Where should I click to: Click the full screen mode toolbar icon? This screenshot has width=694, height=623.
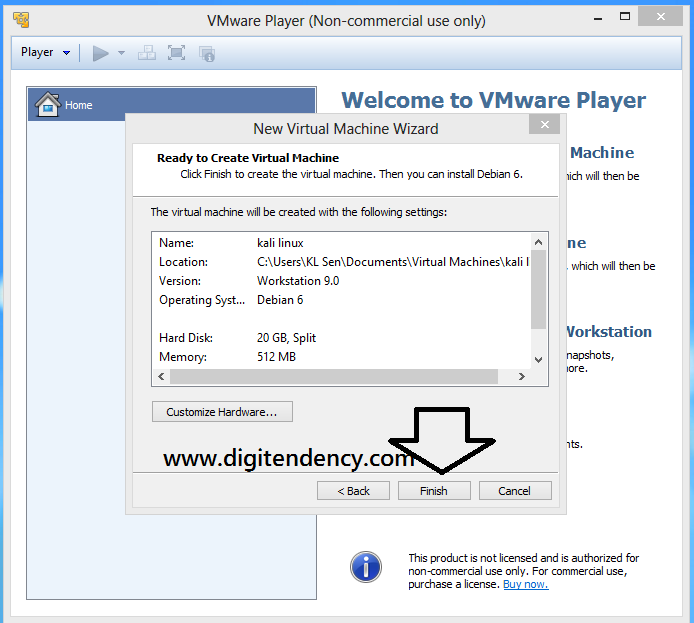click(177, 53)
